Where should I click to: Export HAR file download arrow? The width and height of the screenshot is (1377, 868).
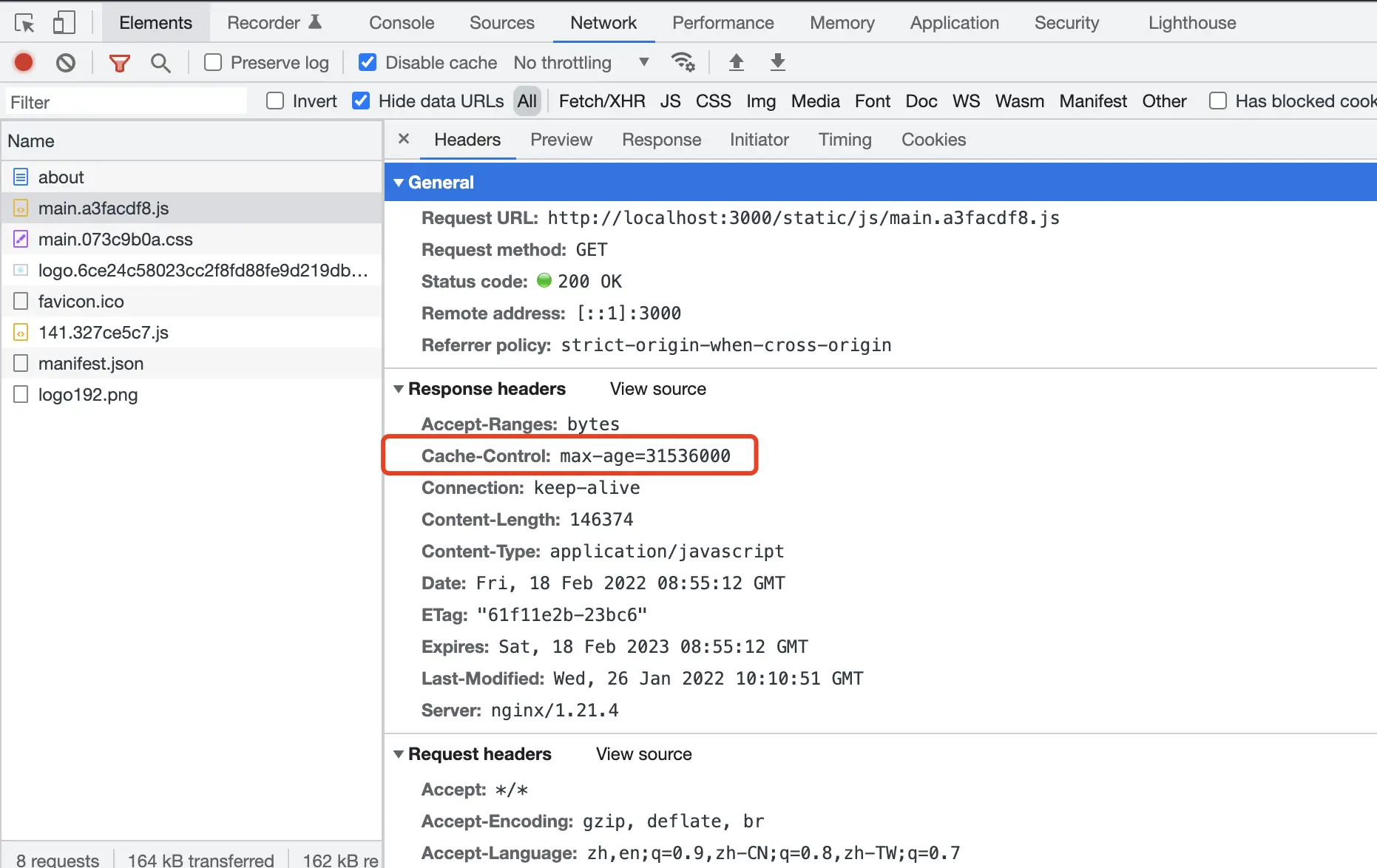tap(777, 62)
